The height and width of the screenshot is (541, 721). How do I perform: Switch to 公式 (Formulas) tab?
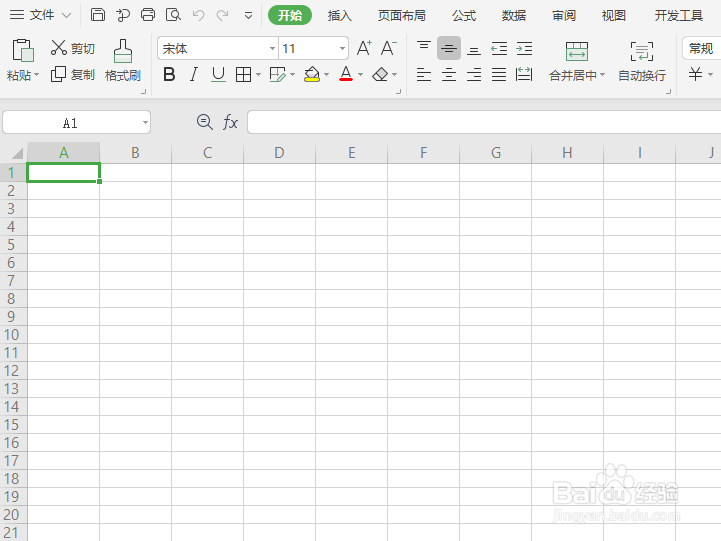pos(464,16)
